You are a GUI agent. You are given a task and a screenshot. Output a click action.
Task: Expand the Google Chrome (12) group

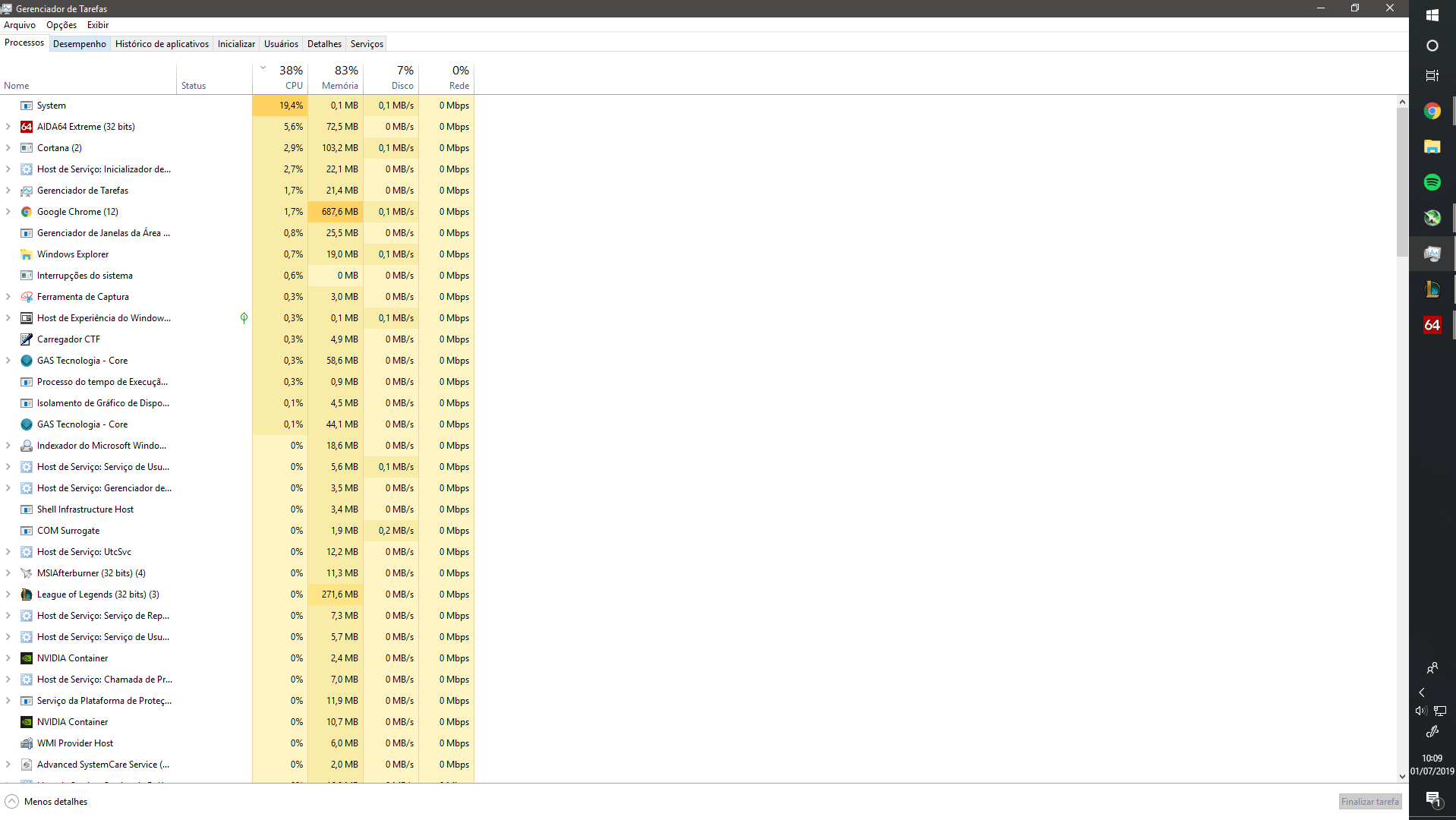click(8, 212)
